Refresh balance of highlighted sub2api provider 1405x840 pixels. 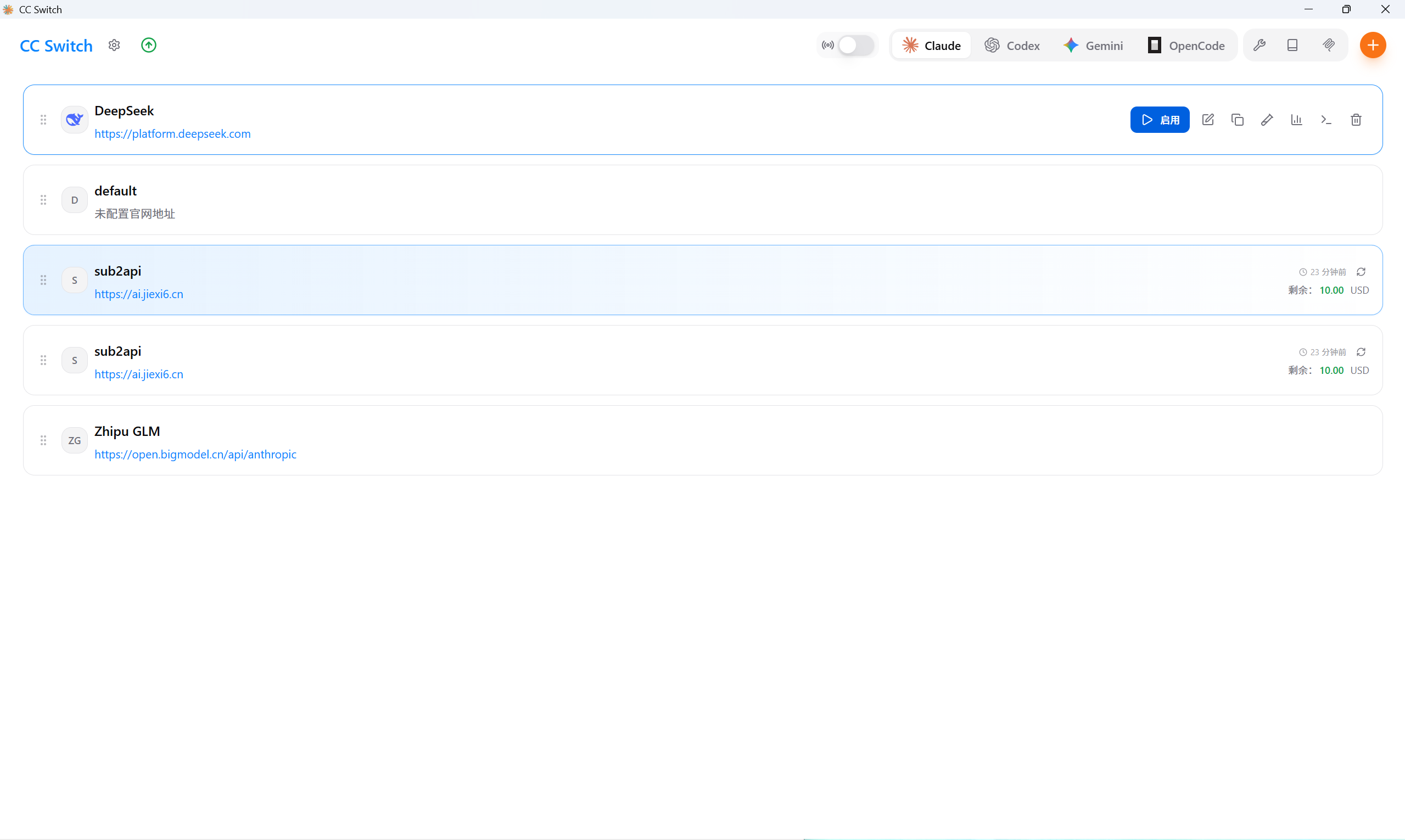(1361, 272)
